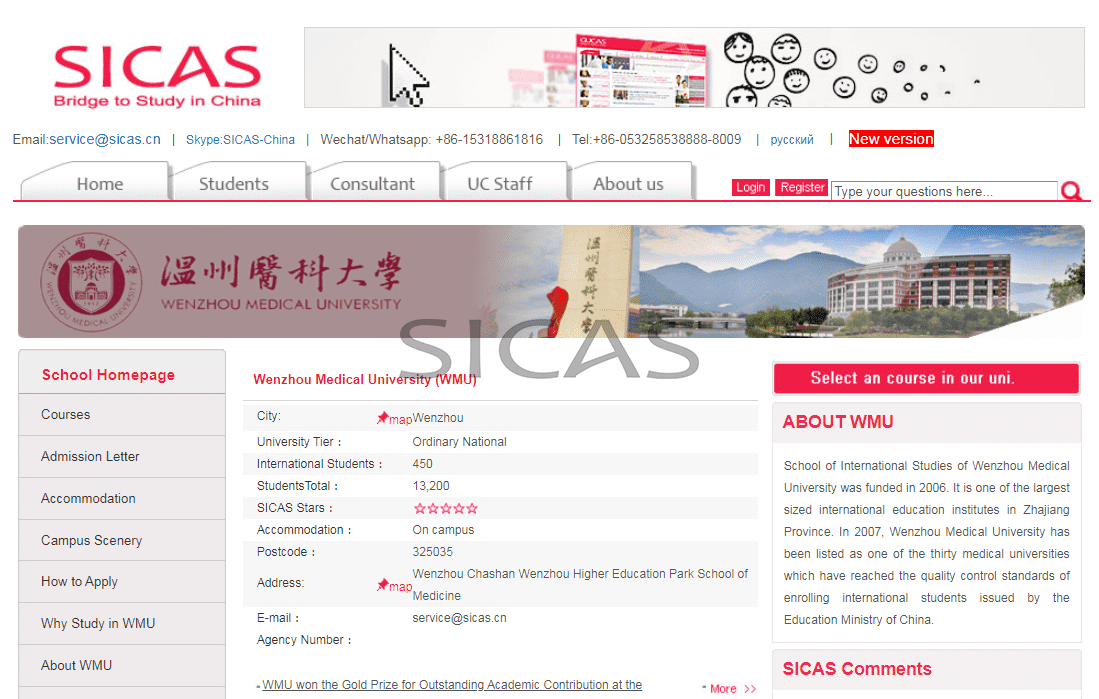Click the red search magnifier icon
This screenshot has width=1099, height=699.
pos(1071,191)
